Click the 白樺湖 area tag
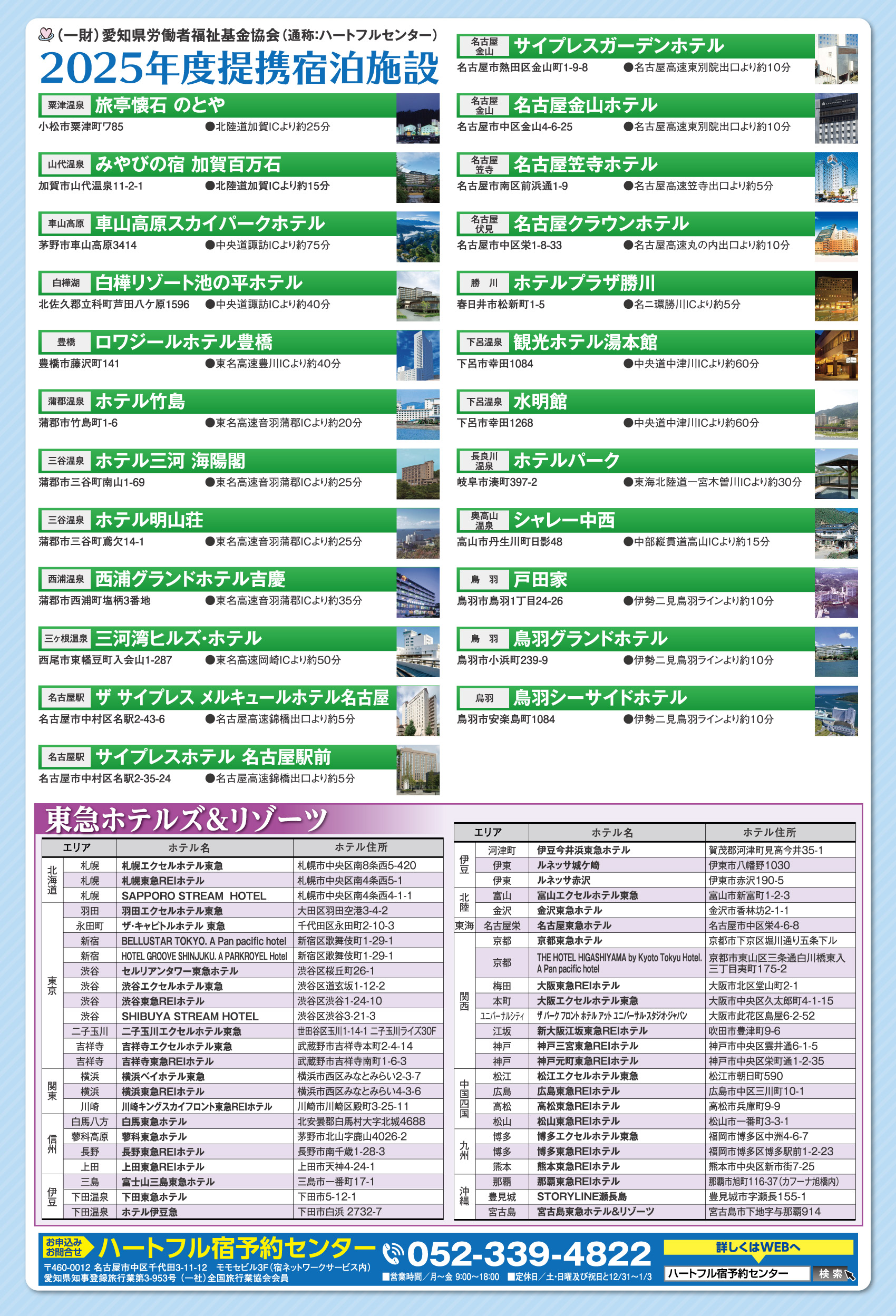Screen dimensions: 896x1316 pos(66,283)
